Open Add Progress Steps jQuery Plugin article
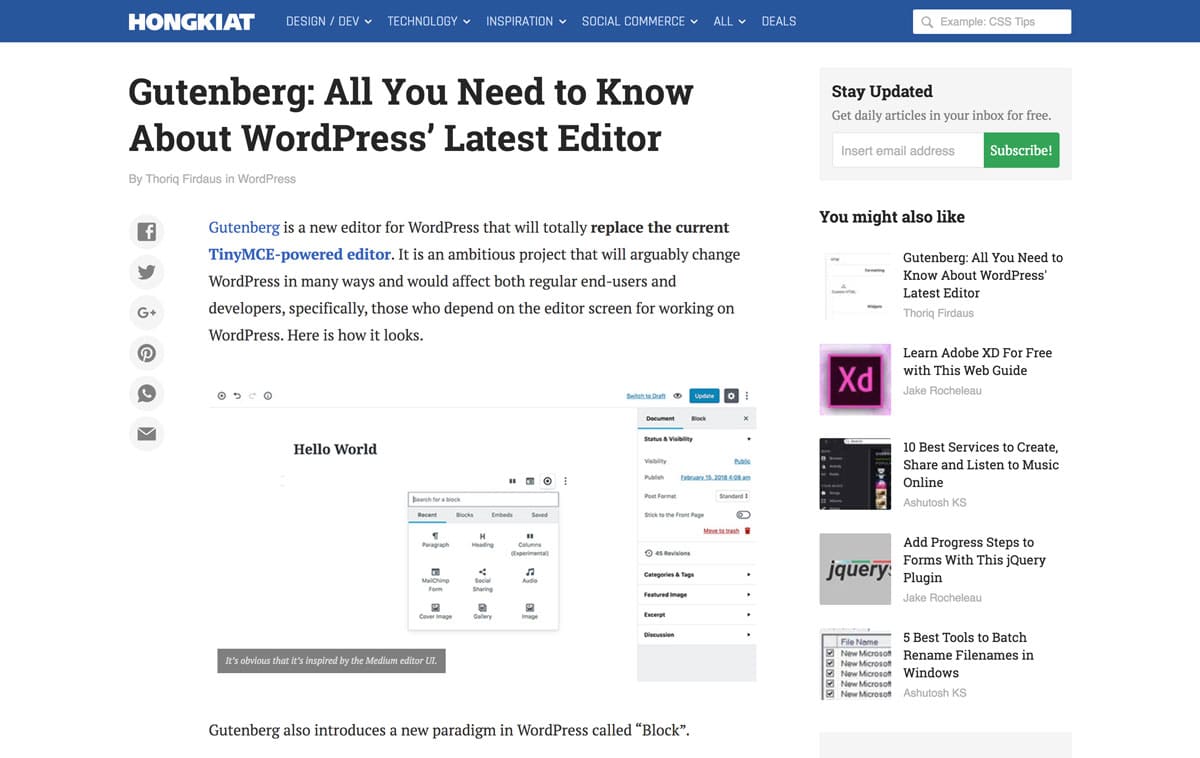The width and height of the screenshot is (1200, 758). coord(974,560)
